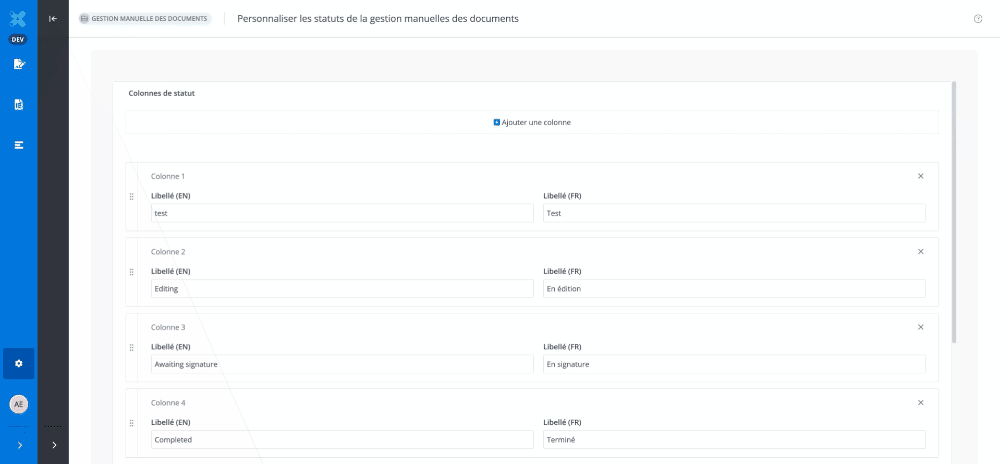This screenshot has height=464, width=1000.
Task: Click the drag handle of Colonne 1
Action: pyautogui.click(x=131, y=196)
